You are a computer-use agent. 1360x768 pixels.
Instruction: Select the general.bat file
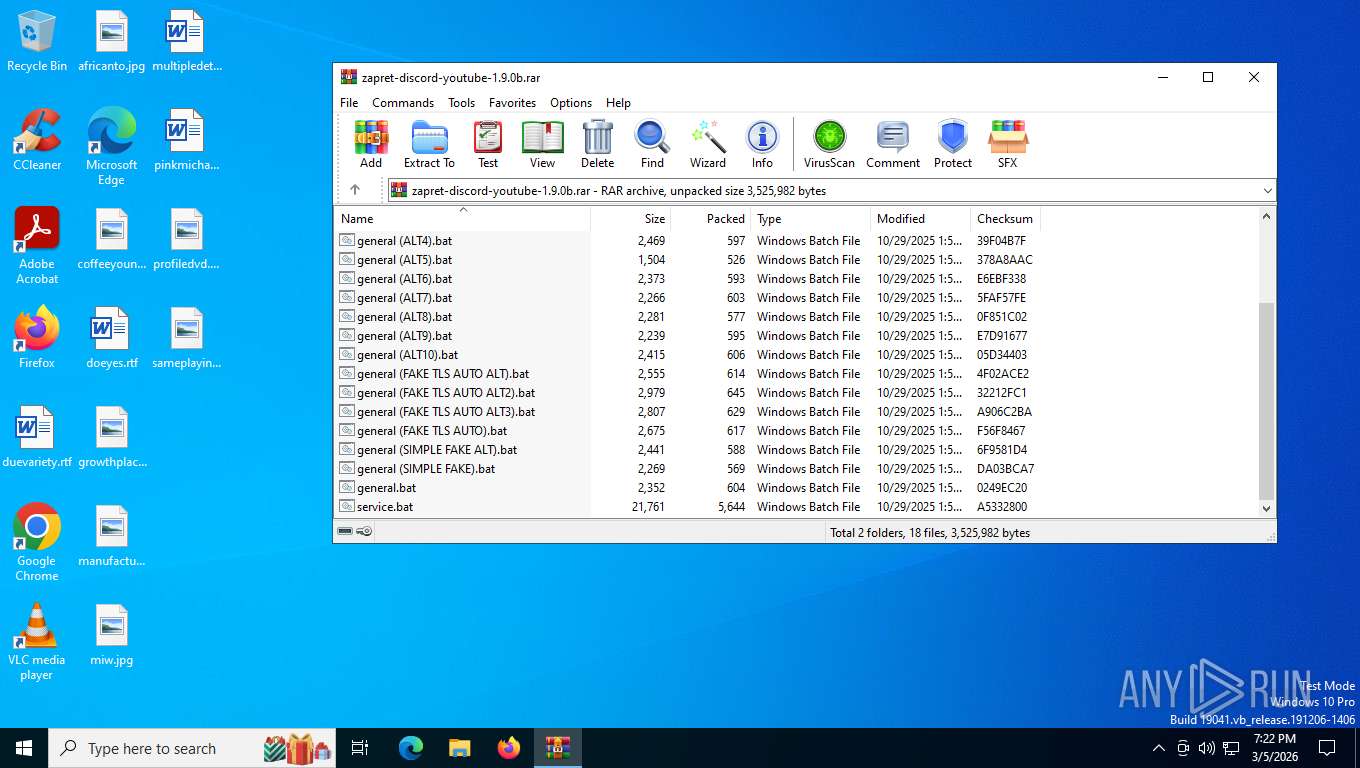(x=386, y=488)
